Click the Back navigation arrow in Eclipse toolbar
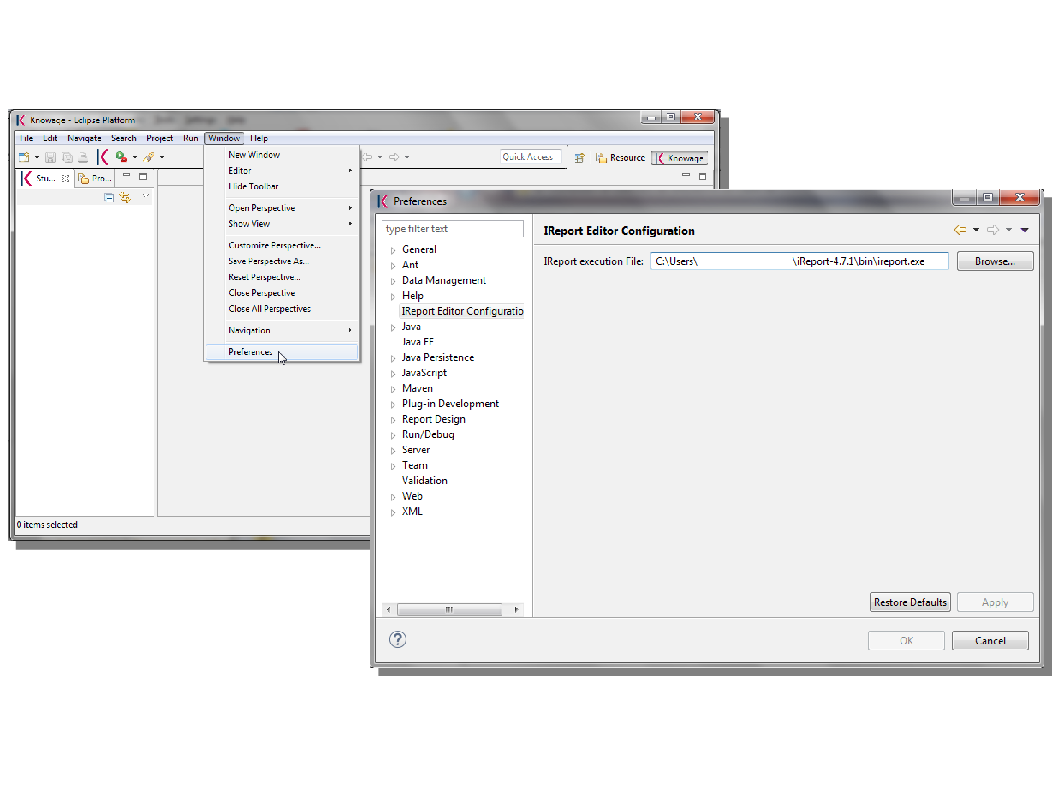This screenshot has height=794, width=1058. click(x=368, y=157)
